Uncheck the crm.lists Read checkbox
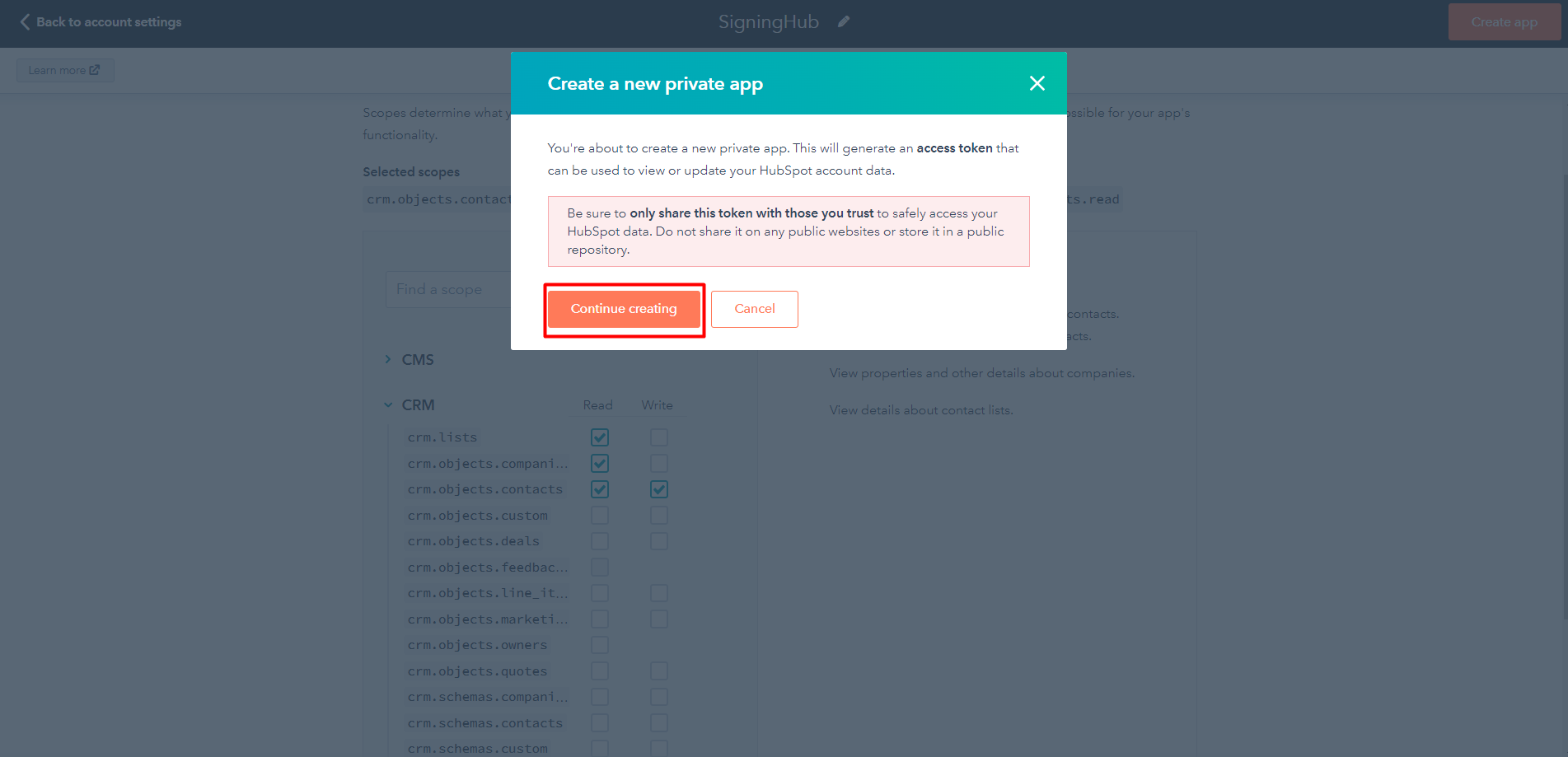Viewport: 1568px width, 757px height. pyautogui.click(x=600, y=437)
